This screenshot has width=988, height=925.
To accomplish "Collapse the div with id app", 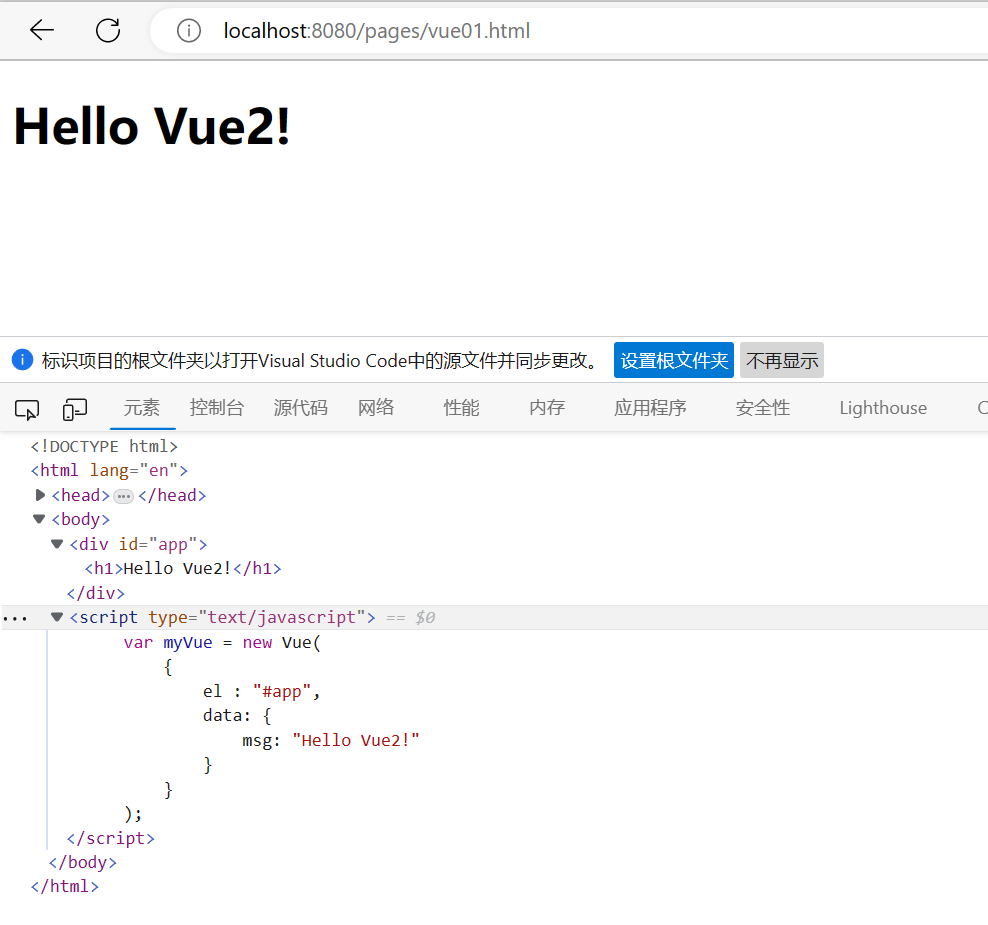I will (x=57, y=543).
